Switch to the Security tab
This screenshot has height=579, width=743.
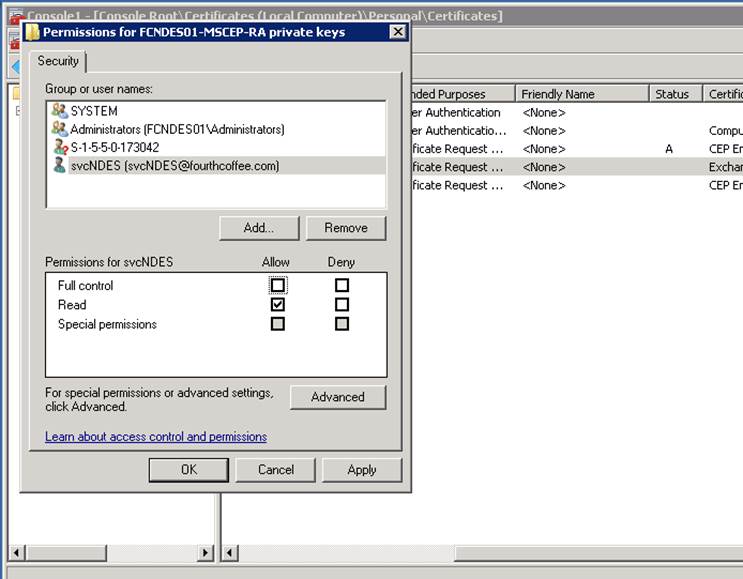tap(58, 61)
